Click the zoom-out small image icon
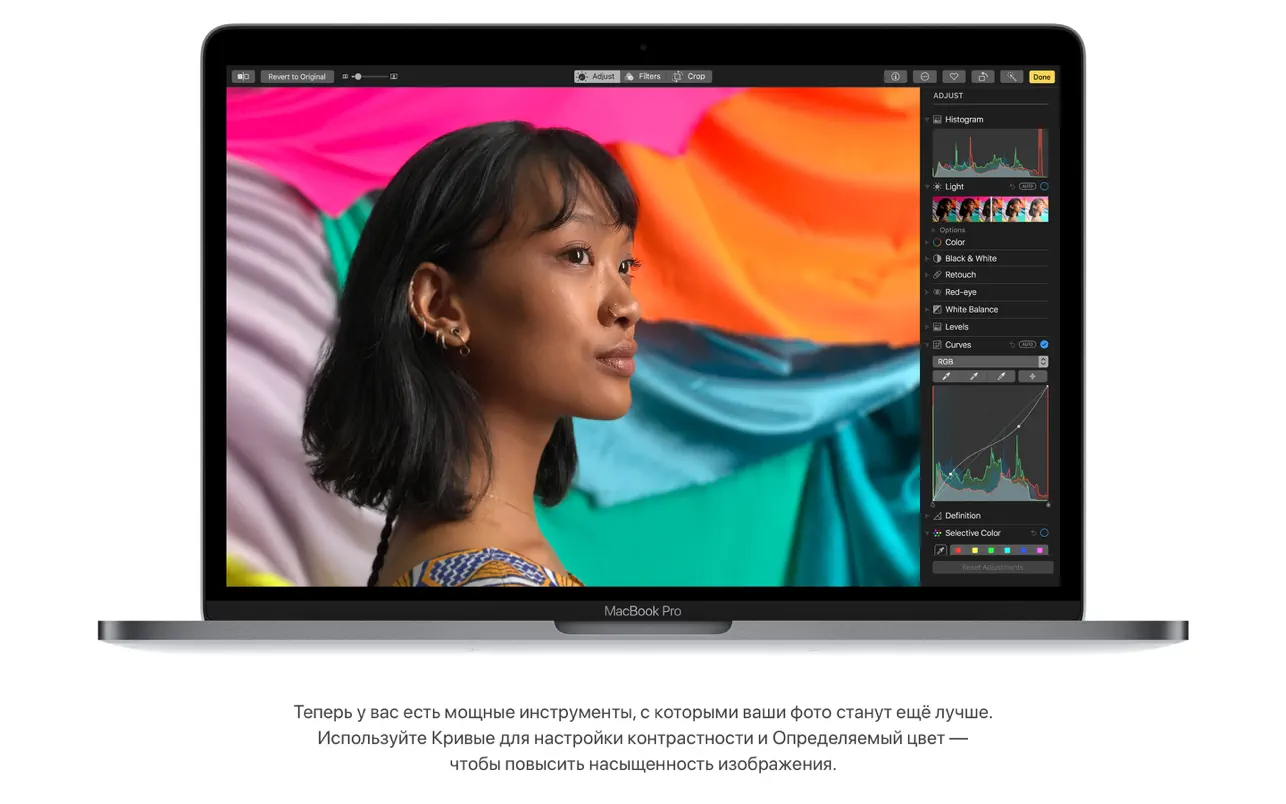This screenshot has width=1286, height=804. tap(345, 76)
